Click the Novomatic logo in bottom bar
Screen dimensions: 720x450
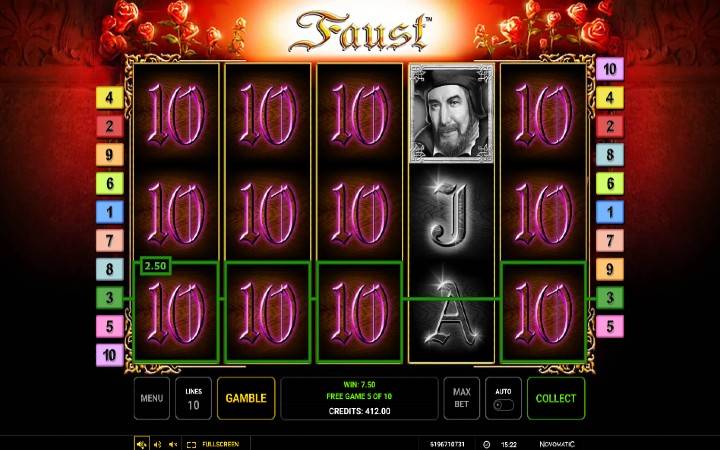557,444
